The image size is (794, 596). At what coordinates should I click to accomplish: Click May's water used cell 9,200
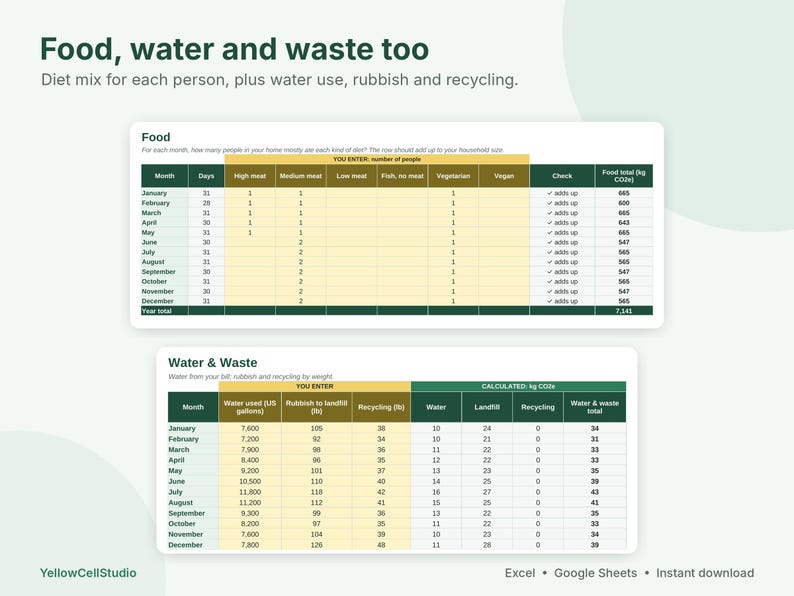[250, 471]
